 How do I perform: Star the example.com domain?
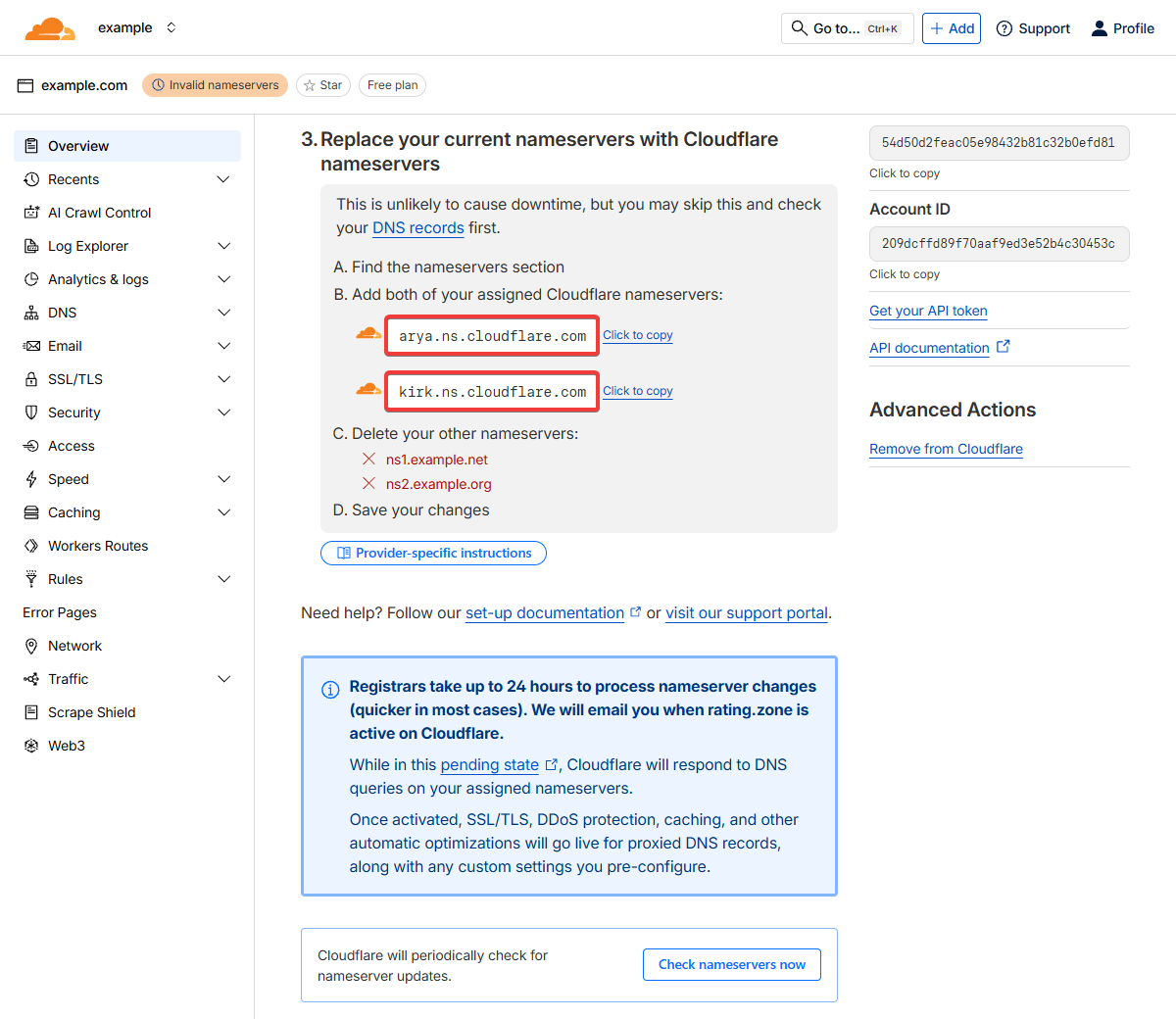322,85
